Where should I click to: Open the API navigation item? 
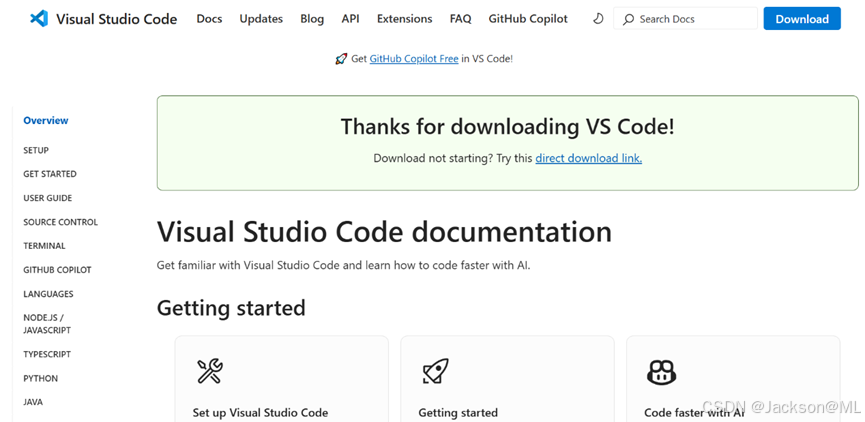pyautogui.click(x=350, y=19)
